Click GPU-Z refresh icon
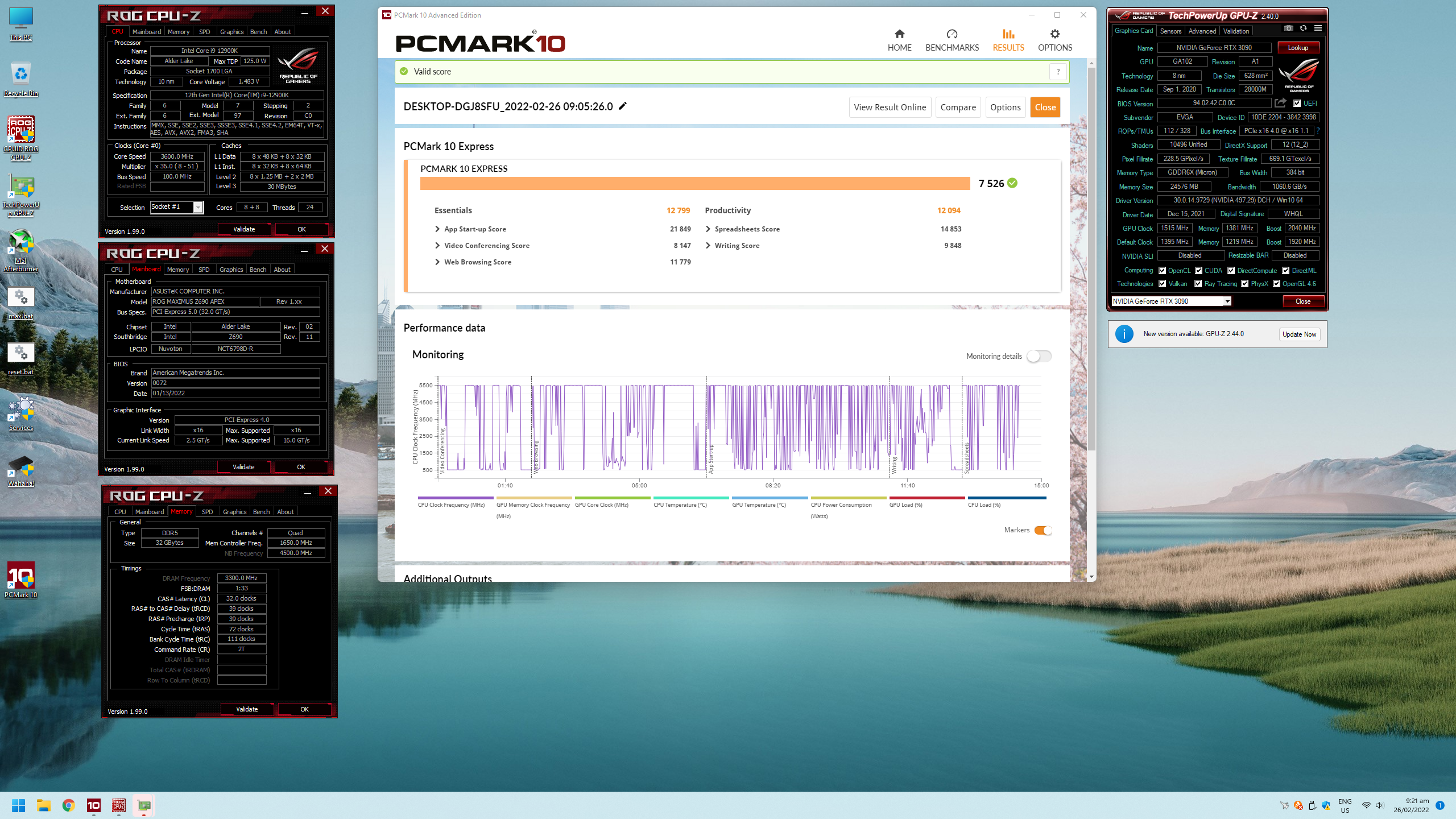The height and width of the screenshot is (819, 1456). tap(1303, 28)
